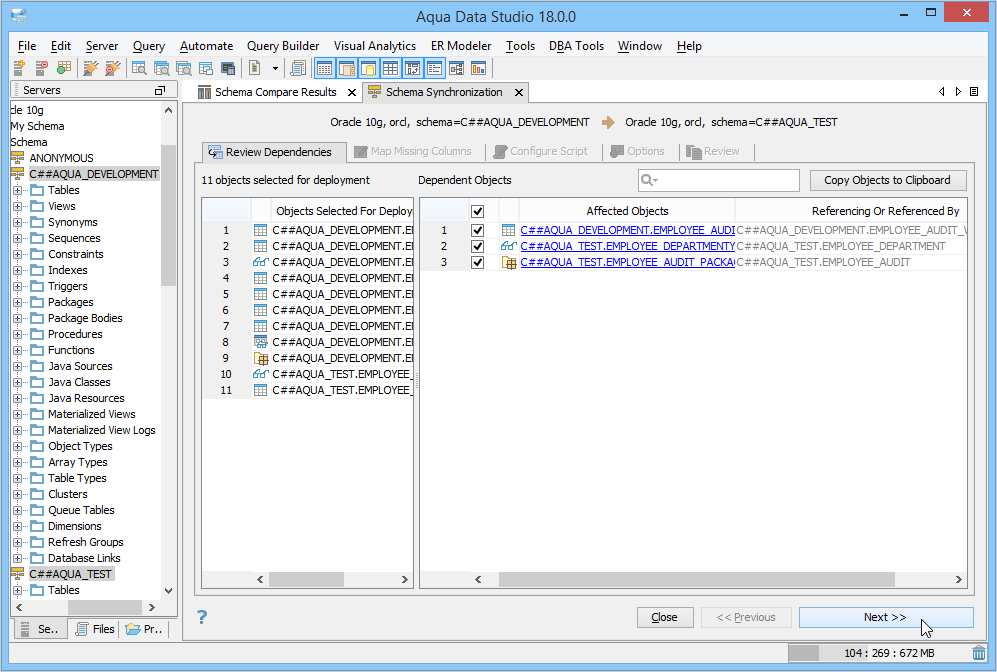The width and height of the screenshot is (997, 672).
Task: Open the dropdown arrow beside the document icon
Action: (275, 68)
